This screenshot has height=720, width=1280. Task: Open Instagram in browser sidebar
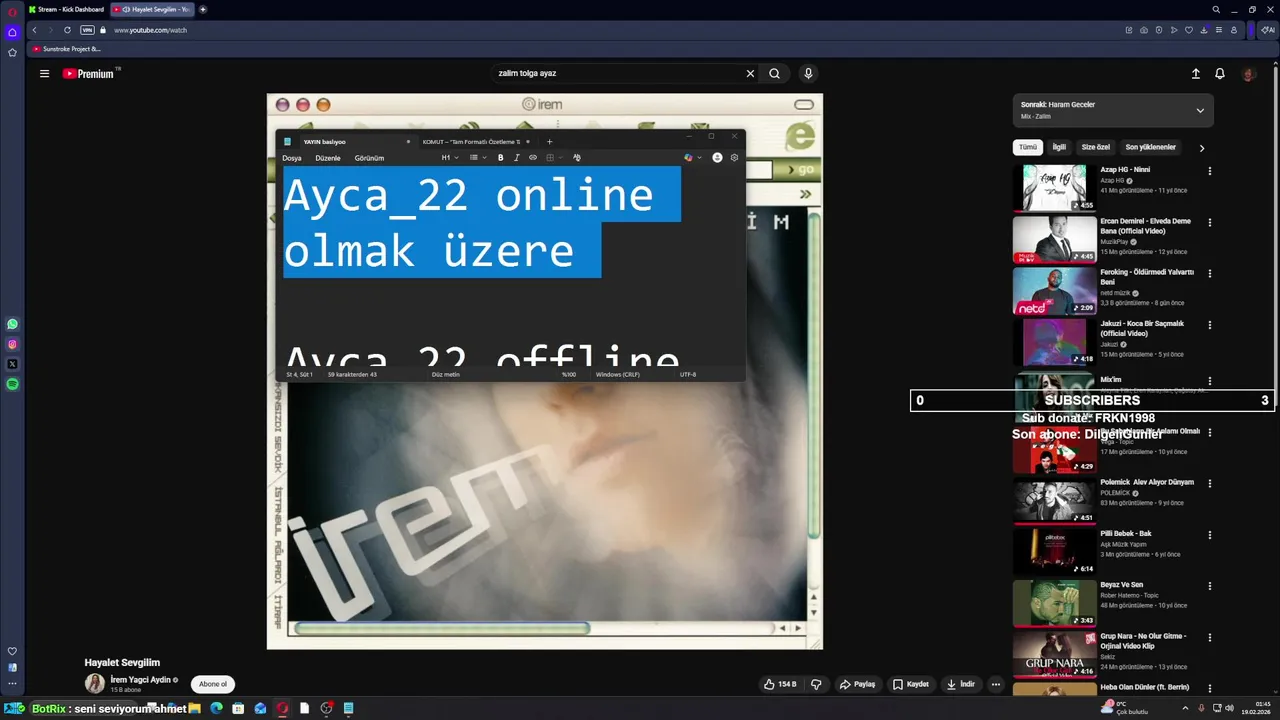pos(12,344)
